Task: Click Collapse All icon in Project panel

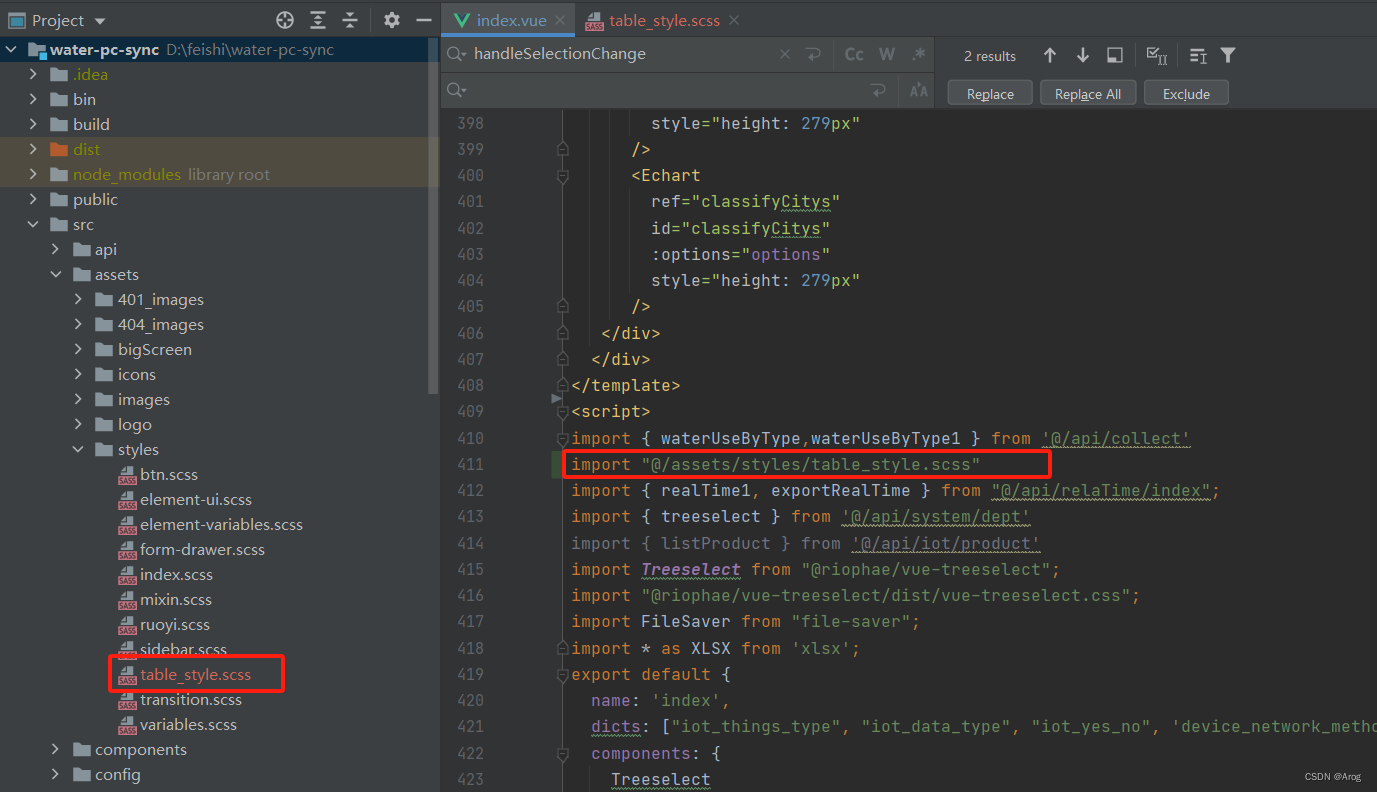Action: (350, 20)
